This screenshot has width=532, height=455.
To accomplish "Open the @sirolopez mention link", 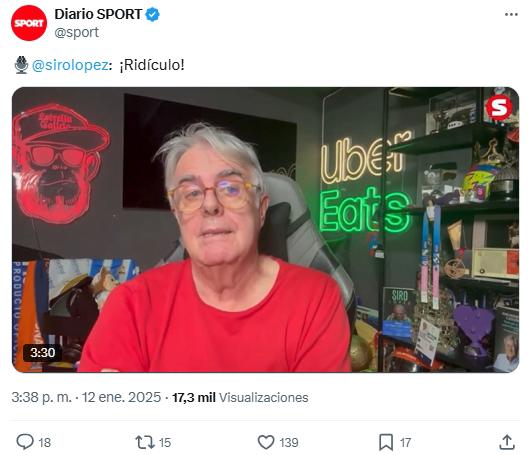I will (70, 65).
